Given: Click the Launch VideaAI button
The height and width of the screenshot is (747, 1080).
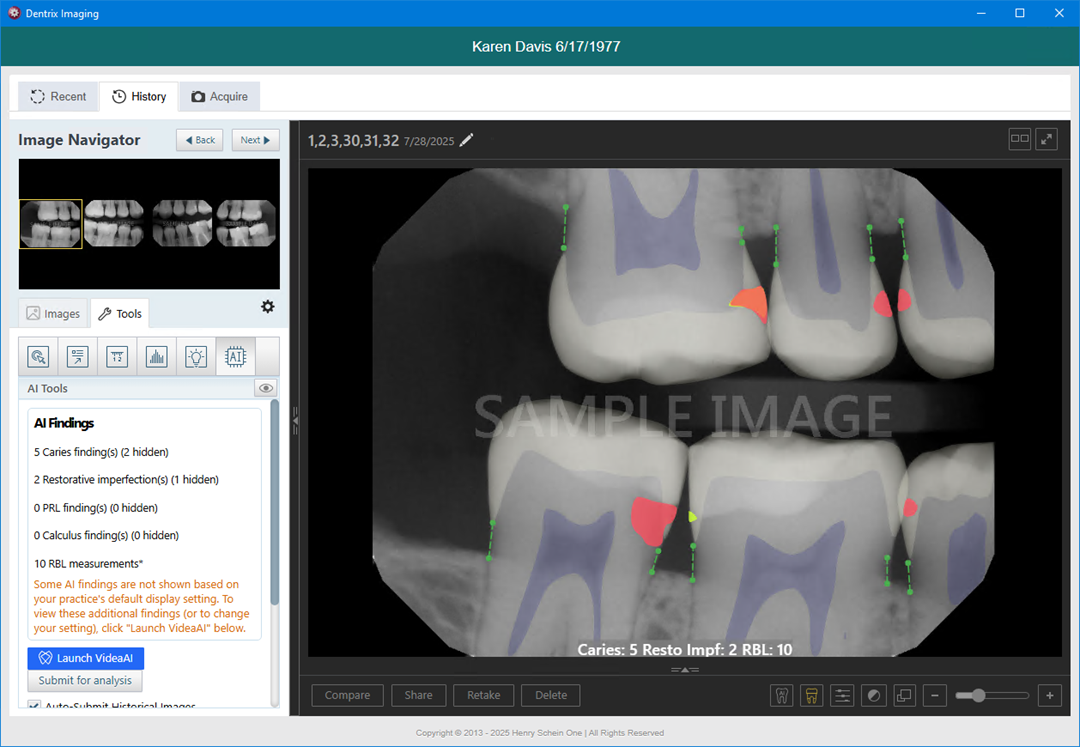Looking at the screenshot, I should tap(86, 658).
